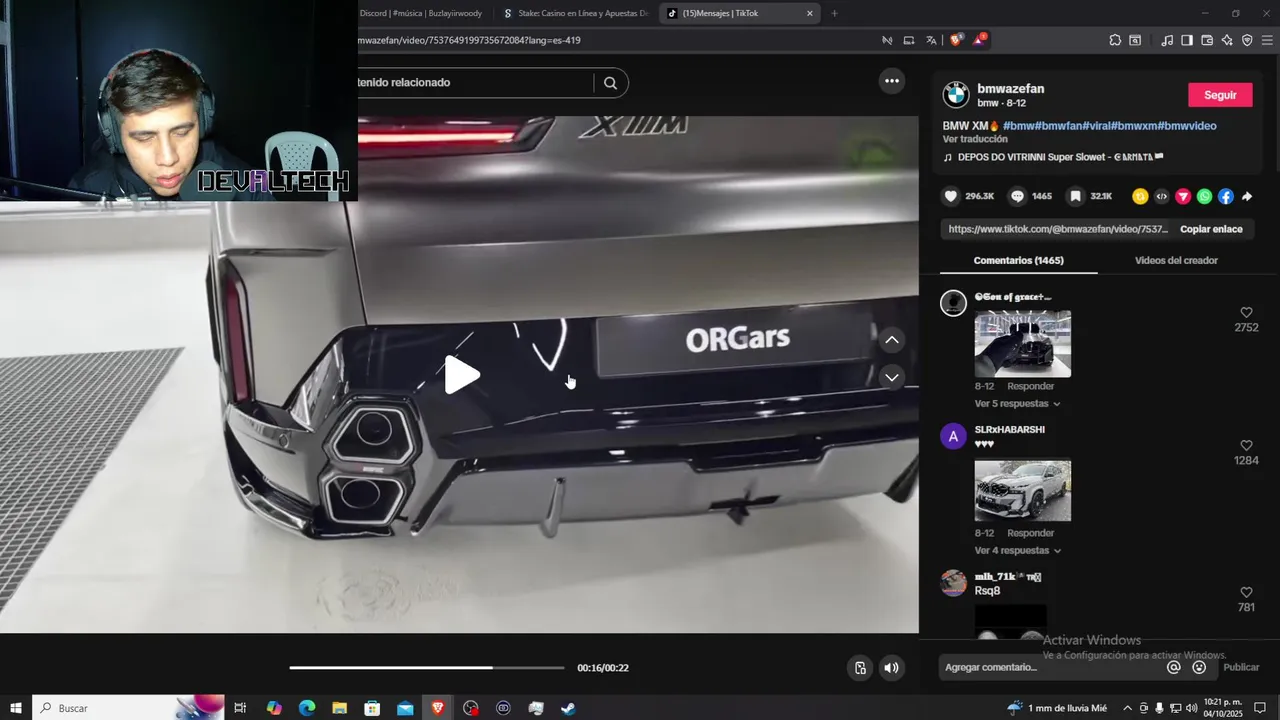Focus the related content search field
The height and width of the screenshot is (720, 1280).
click(x=475, y=83)
